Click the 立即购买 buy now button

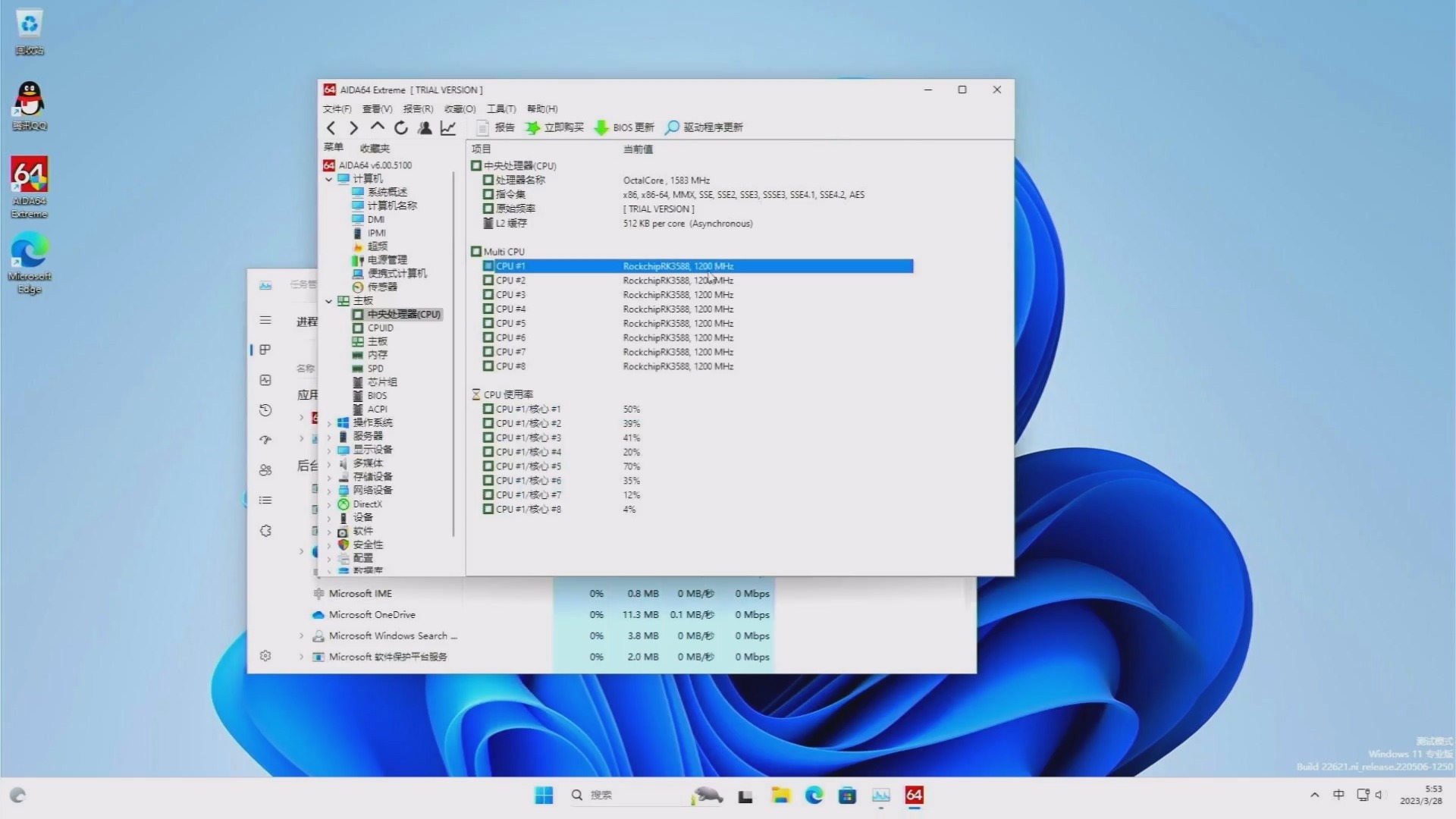click(x=555, y=127)
